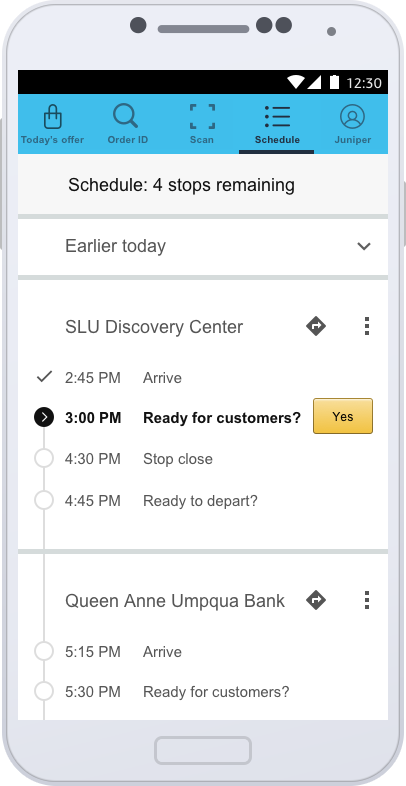Tap the 4:30 PM Stop close circle
This screenshot has width=406, height=786.
point(44,459)
